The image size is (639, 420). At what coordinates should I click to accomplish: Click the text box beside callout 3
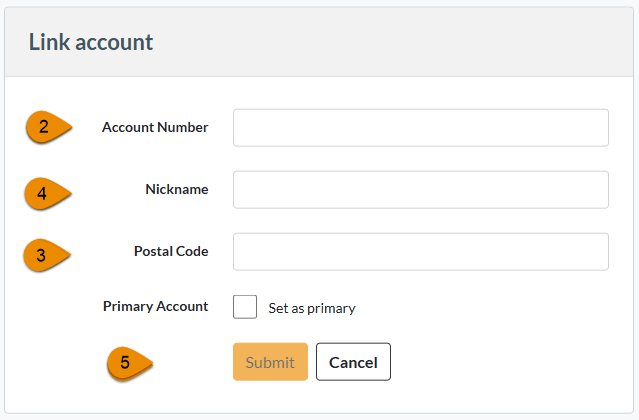point(420,252)
